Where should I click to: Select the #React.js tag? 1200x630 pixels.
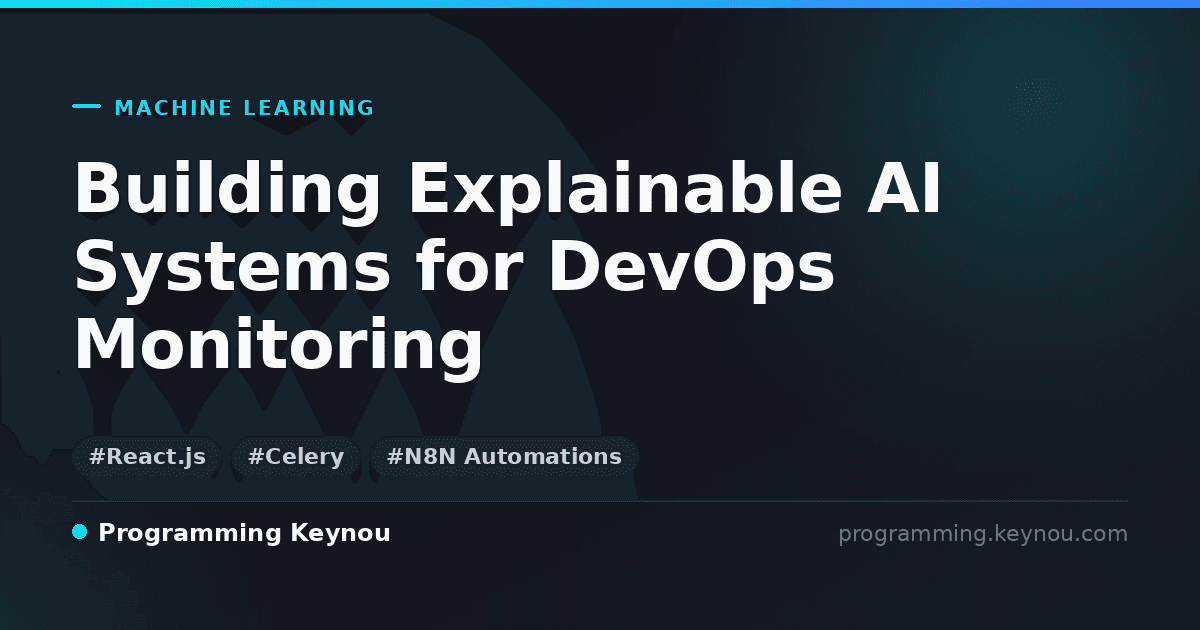pyautogui.click(x=147, y=457)
